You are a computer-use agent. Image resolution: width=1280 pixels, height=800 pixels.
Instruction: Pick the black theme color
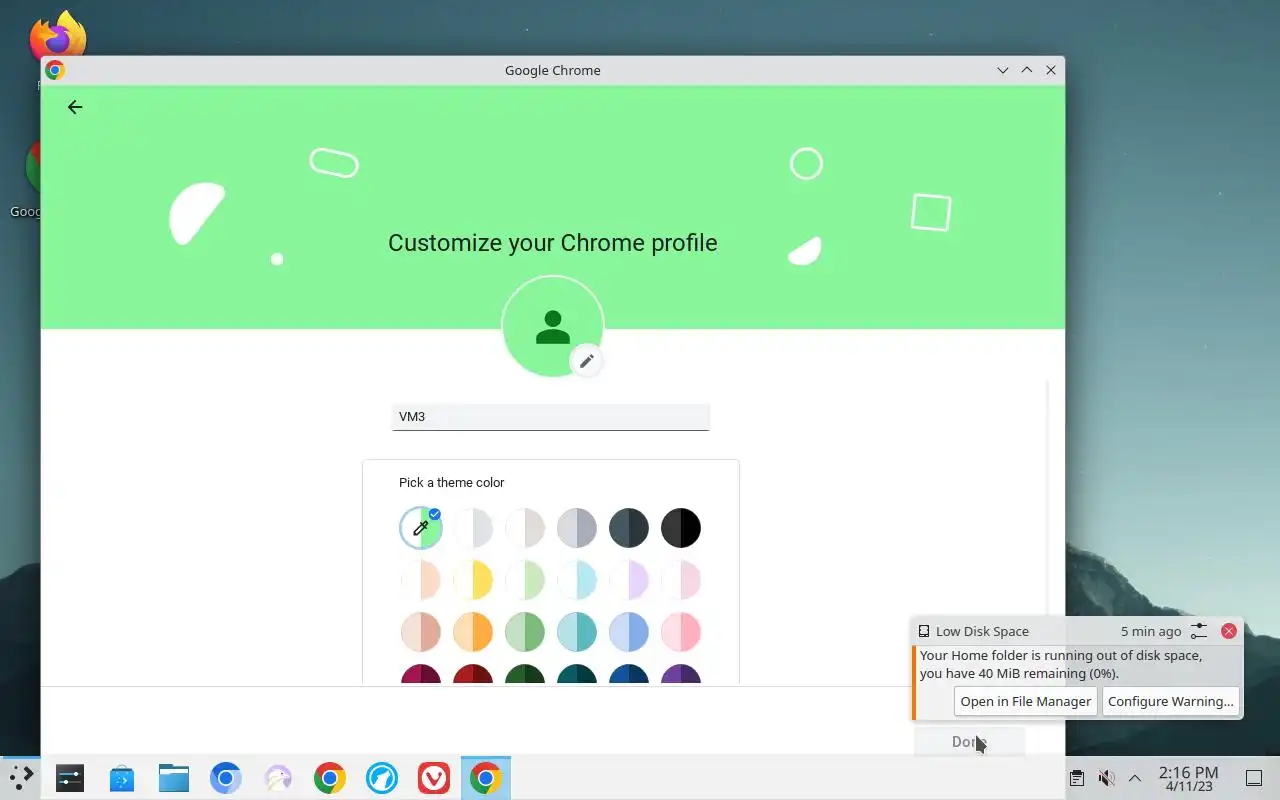click(681, 528)
